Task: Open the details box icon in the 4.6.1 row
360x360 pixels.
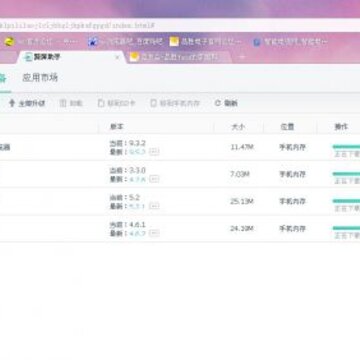Action: pyautogui.click(x=154, y=233)
